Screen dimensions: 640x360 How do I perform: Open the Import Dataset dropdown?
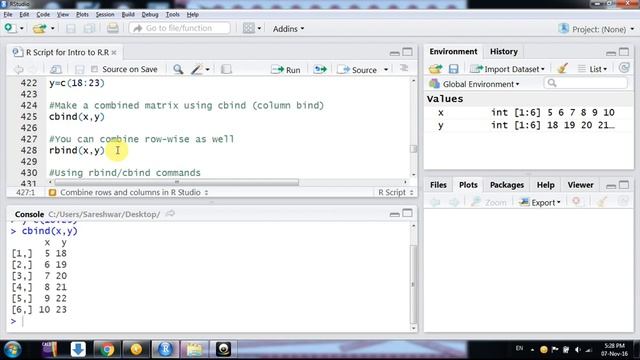pos(507,69)
